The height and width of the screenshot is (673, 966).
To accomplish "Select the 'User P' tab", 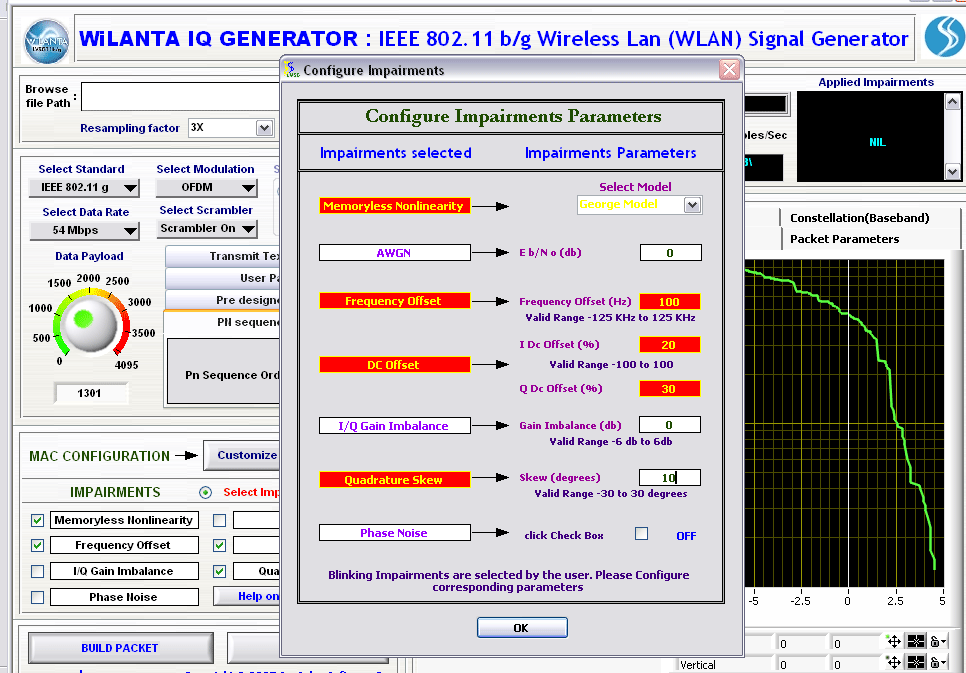I will 222,279.
